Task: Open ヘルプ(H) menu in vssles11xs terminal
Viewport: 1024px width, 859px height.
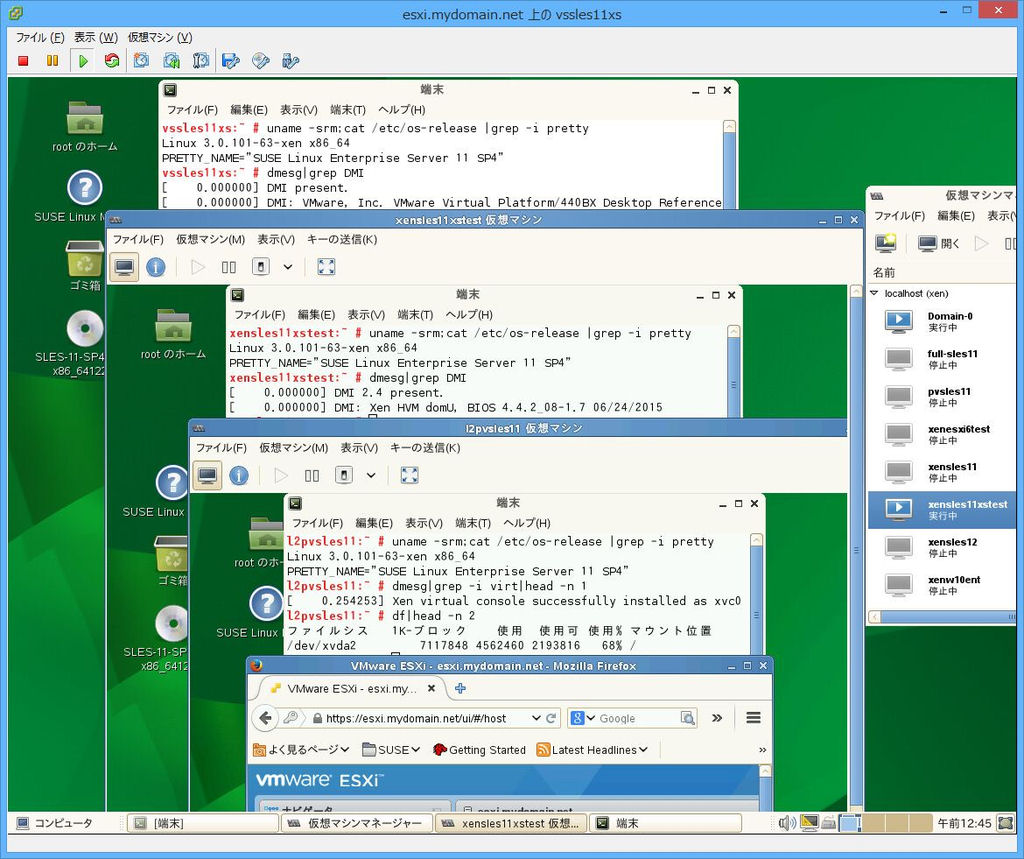Action: [x=402, y=110]
